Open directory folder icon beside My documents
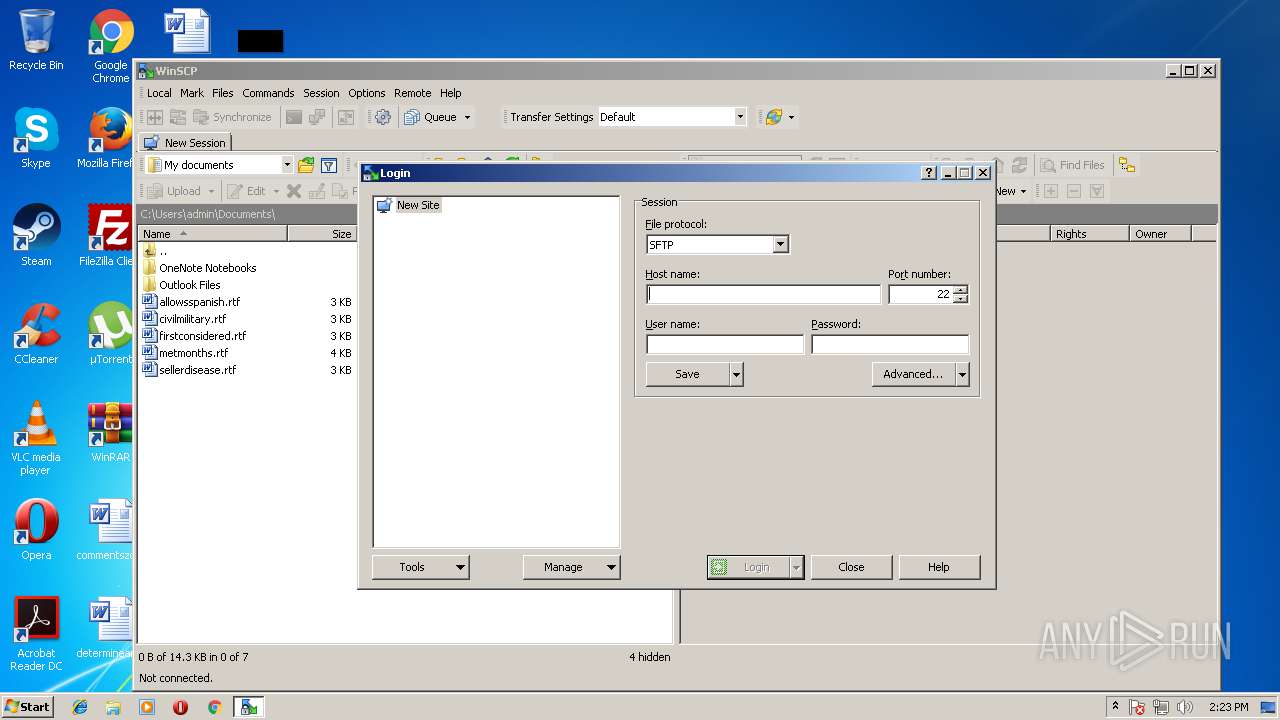1280x720 pixels. coord(306,165)
